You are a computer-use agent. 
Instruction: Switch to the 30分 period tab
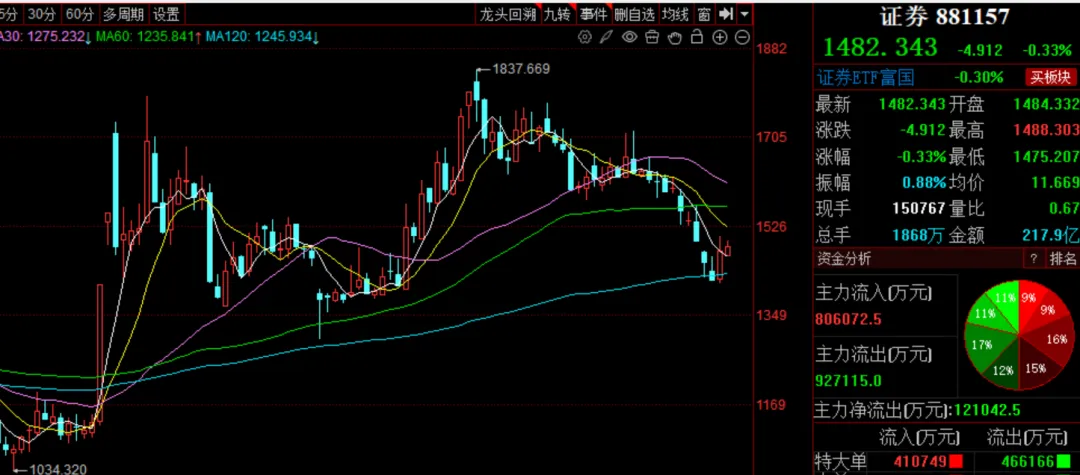click(43, 14)
